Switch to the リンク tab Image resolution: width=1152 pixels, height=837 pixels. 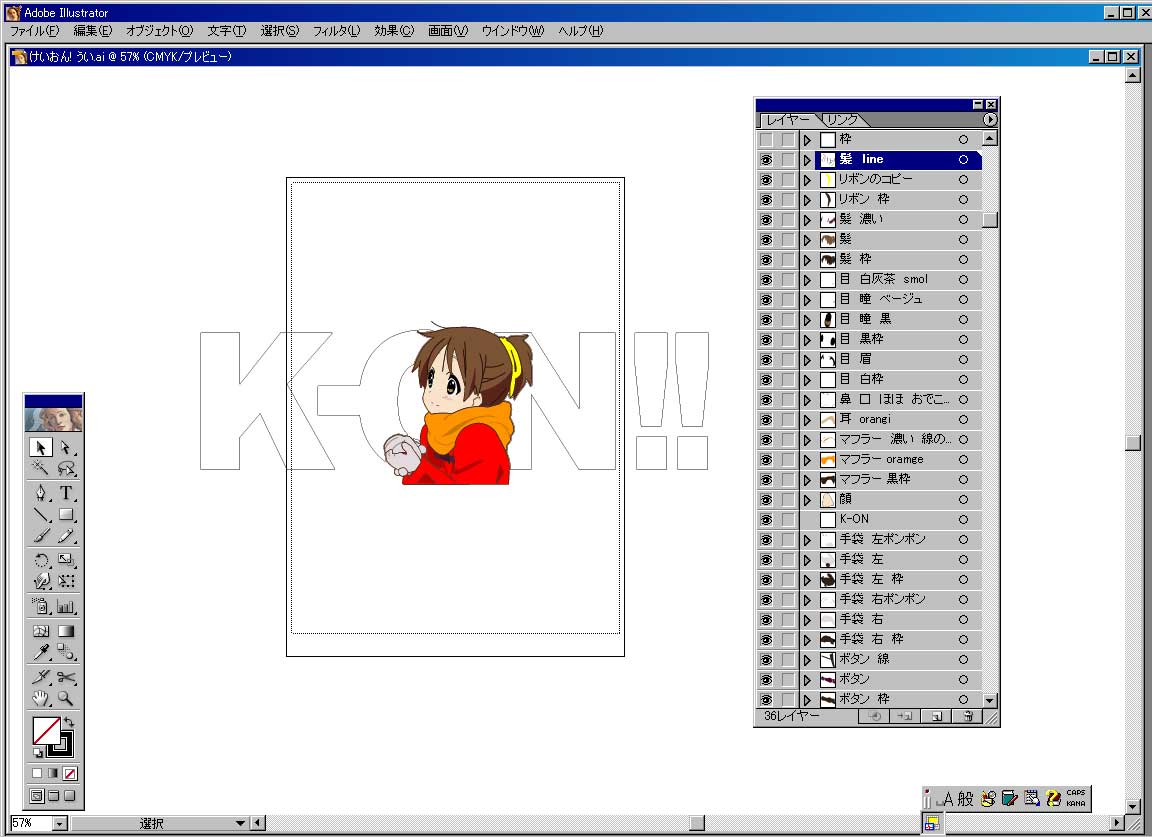[842, 119]
